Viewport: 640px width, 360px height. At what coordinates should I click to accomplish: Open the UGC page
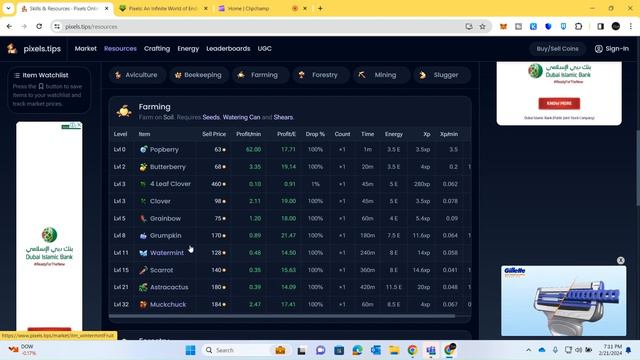pos(264,49)
